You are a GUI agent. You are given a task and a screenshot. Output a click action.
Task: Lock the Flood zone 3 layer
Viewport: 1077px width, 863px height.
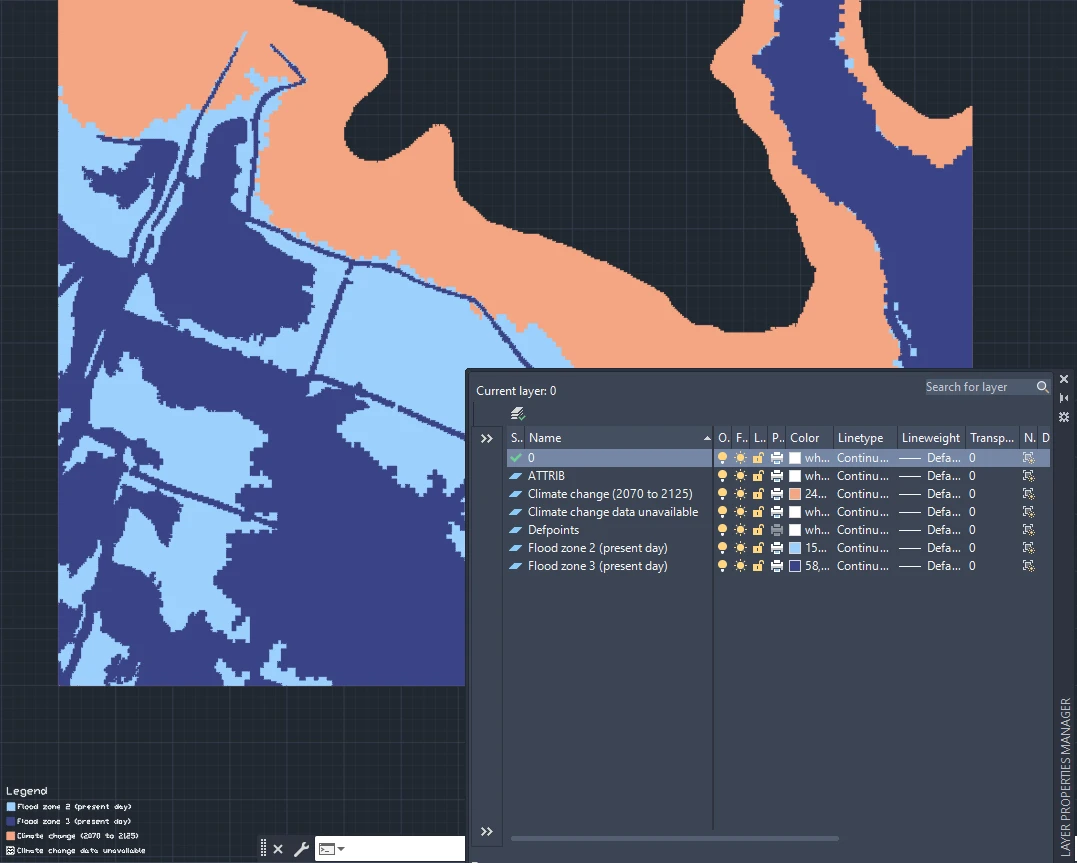pos(758,566)
